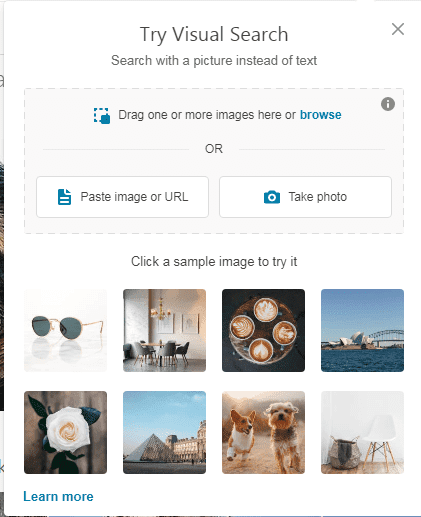Screen dimensions: 421x517
Task: Select the two running dogs sample image
Action: click(x=263, y=432)
